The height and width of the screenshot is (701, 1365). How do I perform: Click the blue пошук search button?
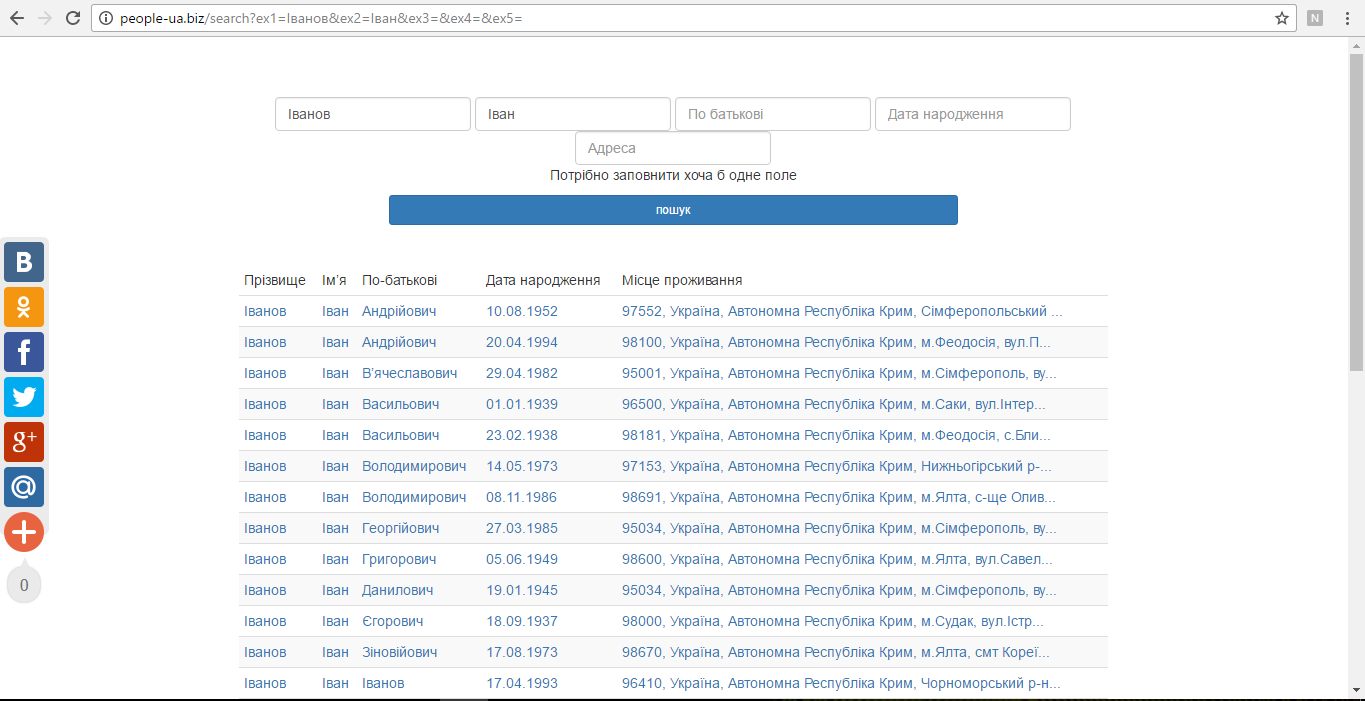[x=673, y=210]
